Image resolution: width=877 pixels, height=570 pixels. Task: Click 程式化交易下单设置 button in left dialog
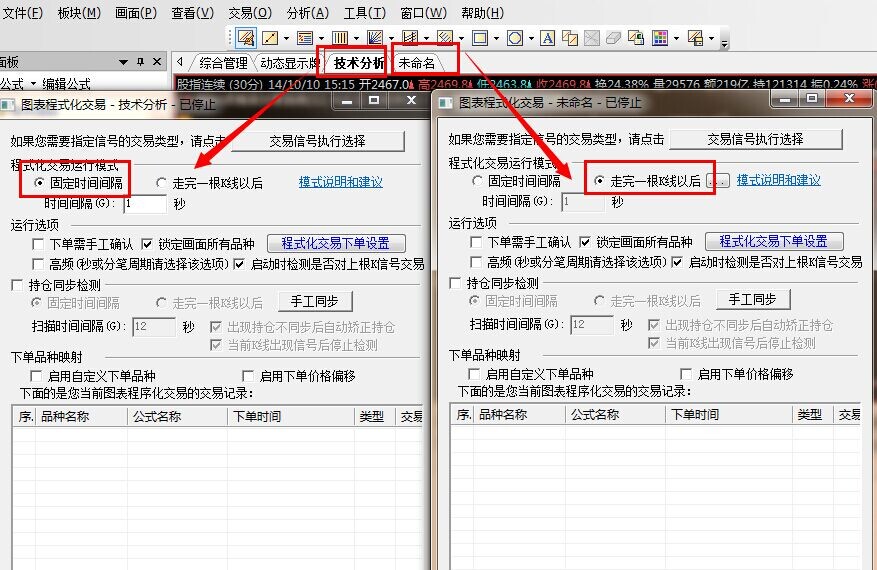335,243
